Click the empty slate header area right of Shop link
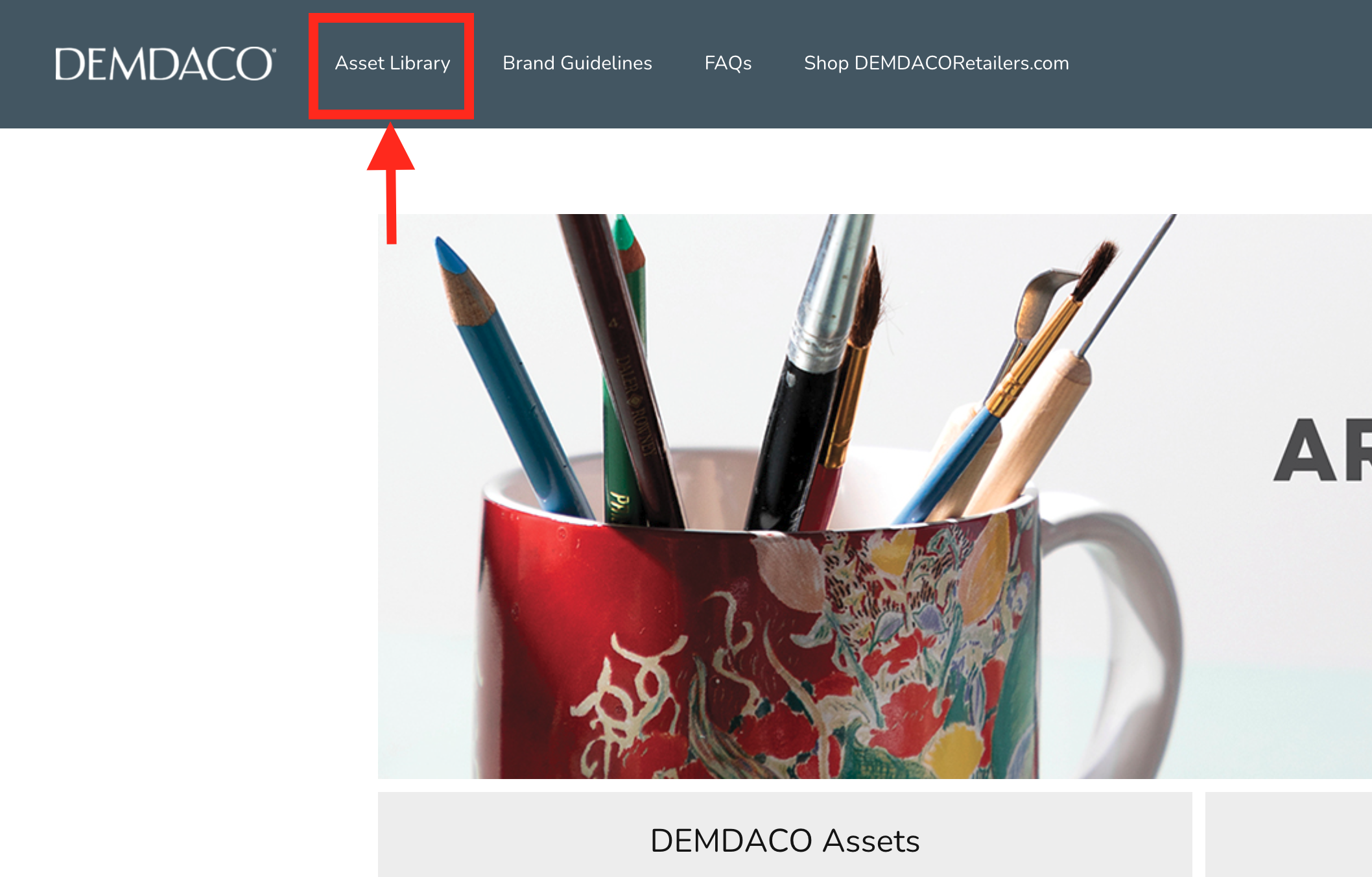 point(1219,64)
